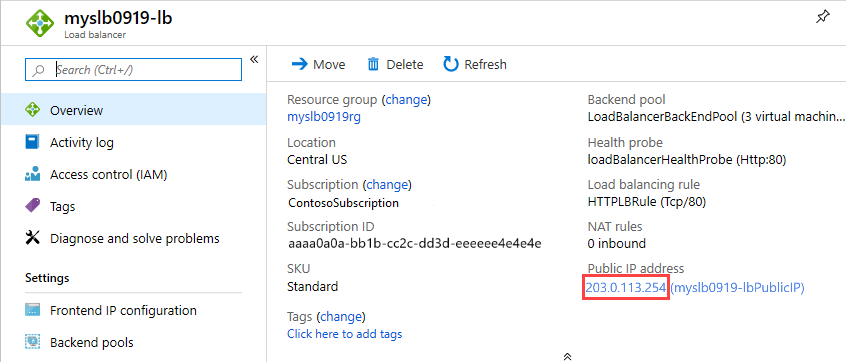Click the loadBalancerHealthProbe (Http:80) value

686,160
